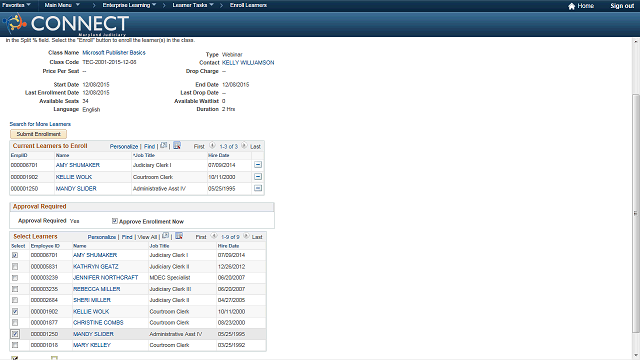Image resolution: width=640 pixels, height=360 pixels.
Task: Show previous rows in Current Learners grid
Action: point(212,145)
